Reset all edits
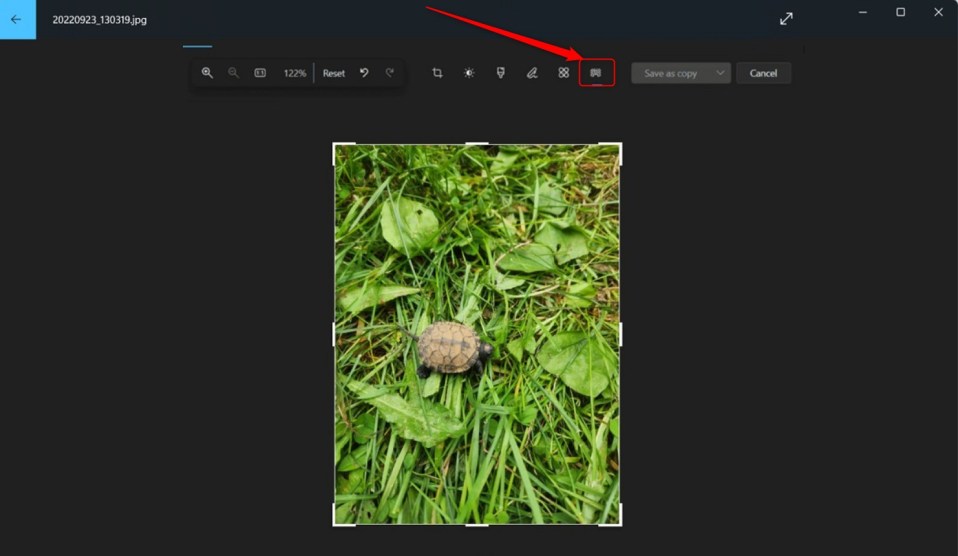This screenshot has height=556, width=958. pos(334,73)
